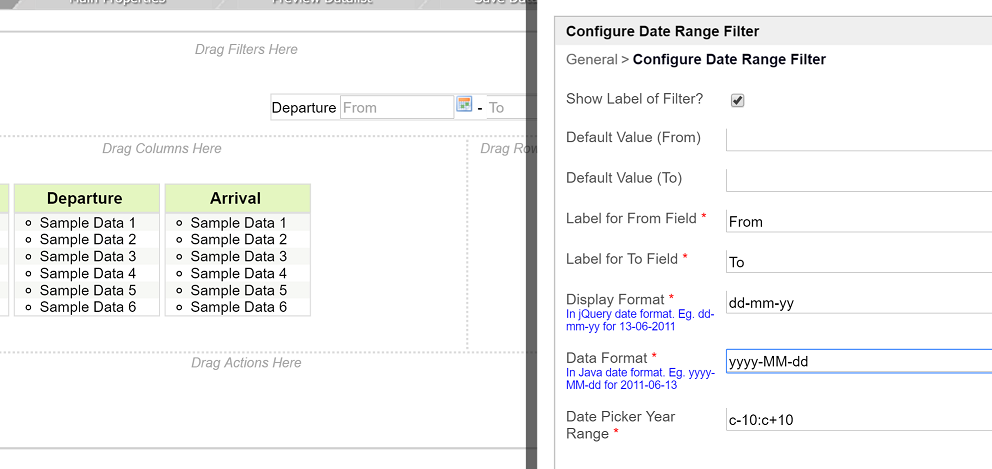Click Sample Data 1 in Departure column
The width and height of the screenshot is (992, 469).
coord(88,223)
